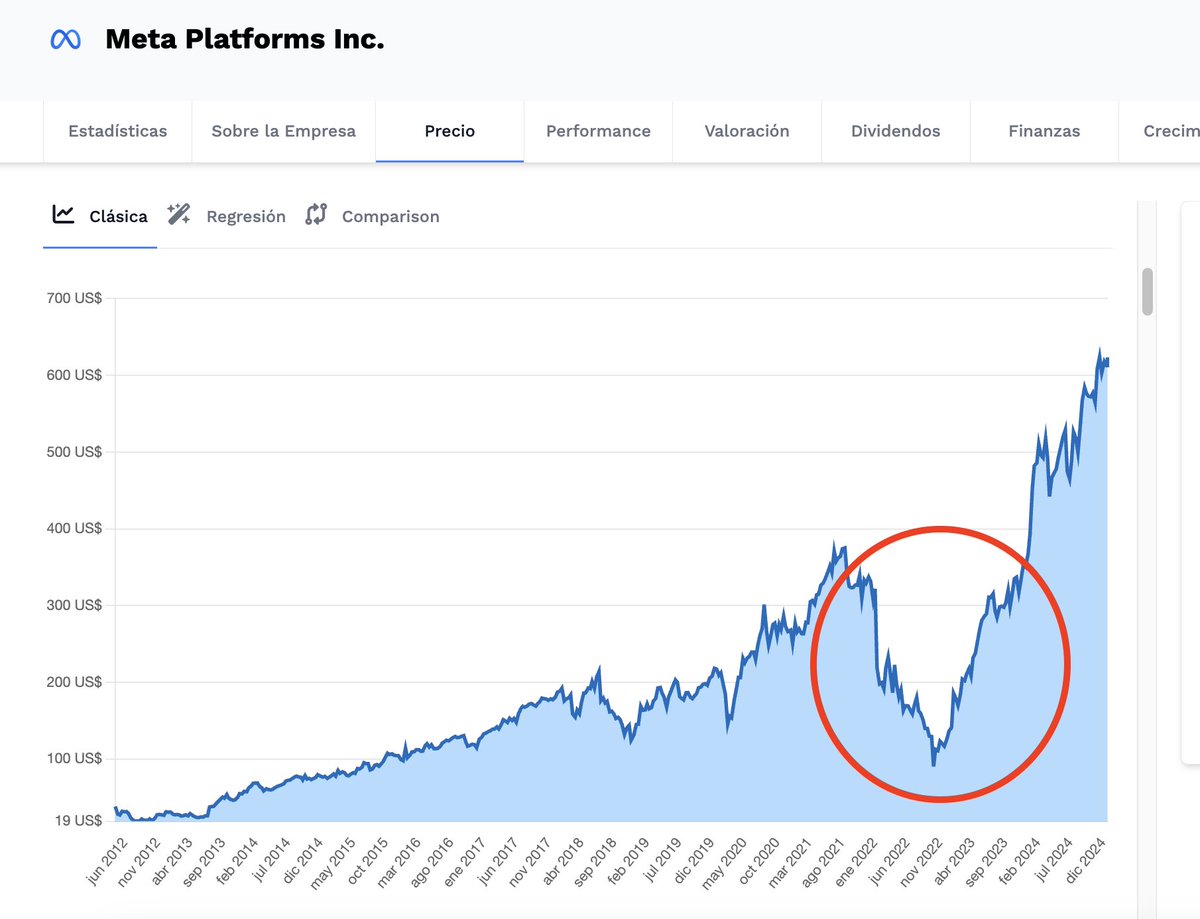Click the 200 US$ axis label

coord(74,682)
